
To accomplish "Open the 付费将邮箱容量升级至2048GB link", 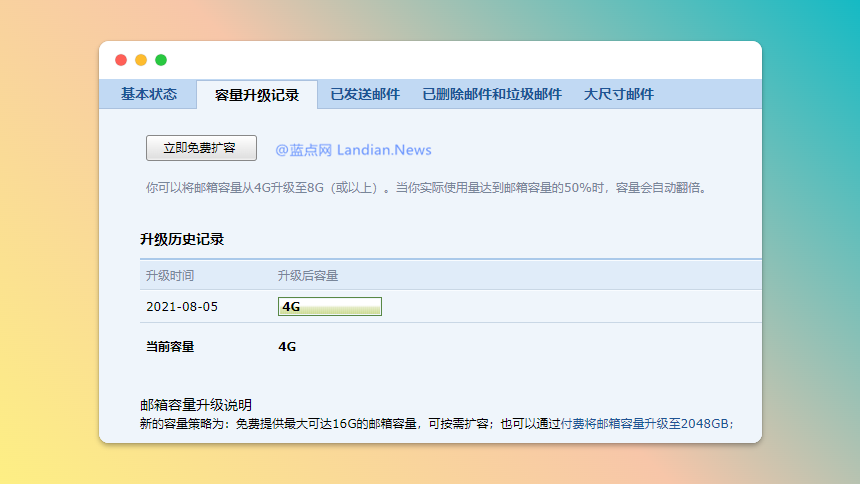I will click(x=657, y=423).
